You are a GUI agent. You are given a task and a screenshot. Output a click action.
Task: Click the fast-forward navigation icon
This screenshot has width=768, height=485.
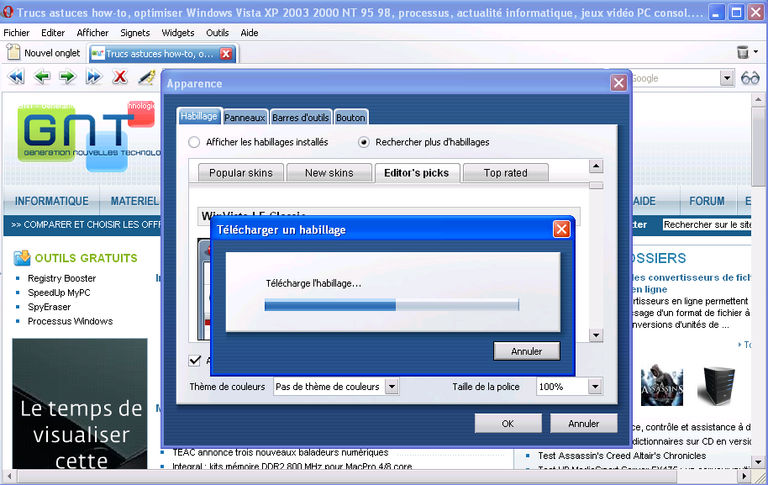(x=94, y=77)
